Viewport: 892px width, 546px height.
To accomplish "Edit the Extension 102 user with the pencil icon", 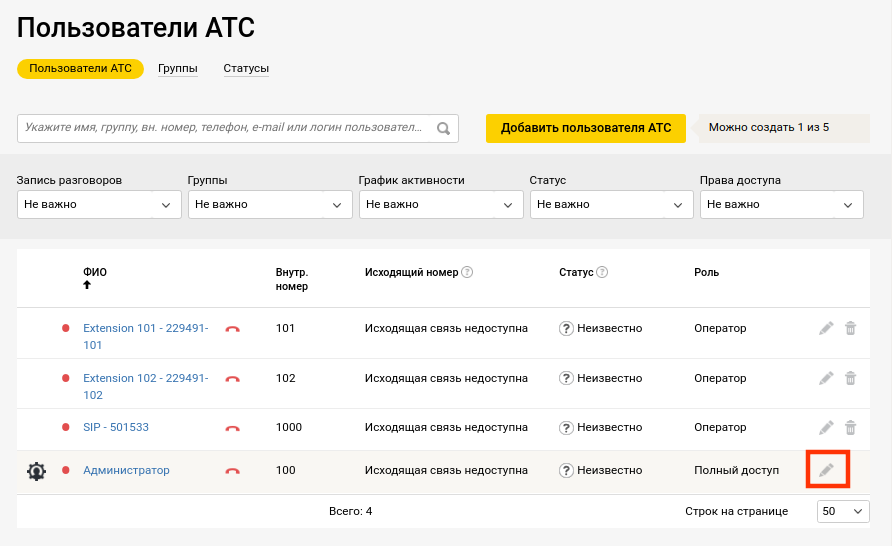I will pyautogui.click(x=826, y=378).
